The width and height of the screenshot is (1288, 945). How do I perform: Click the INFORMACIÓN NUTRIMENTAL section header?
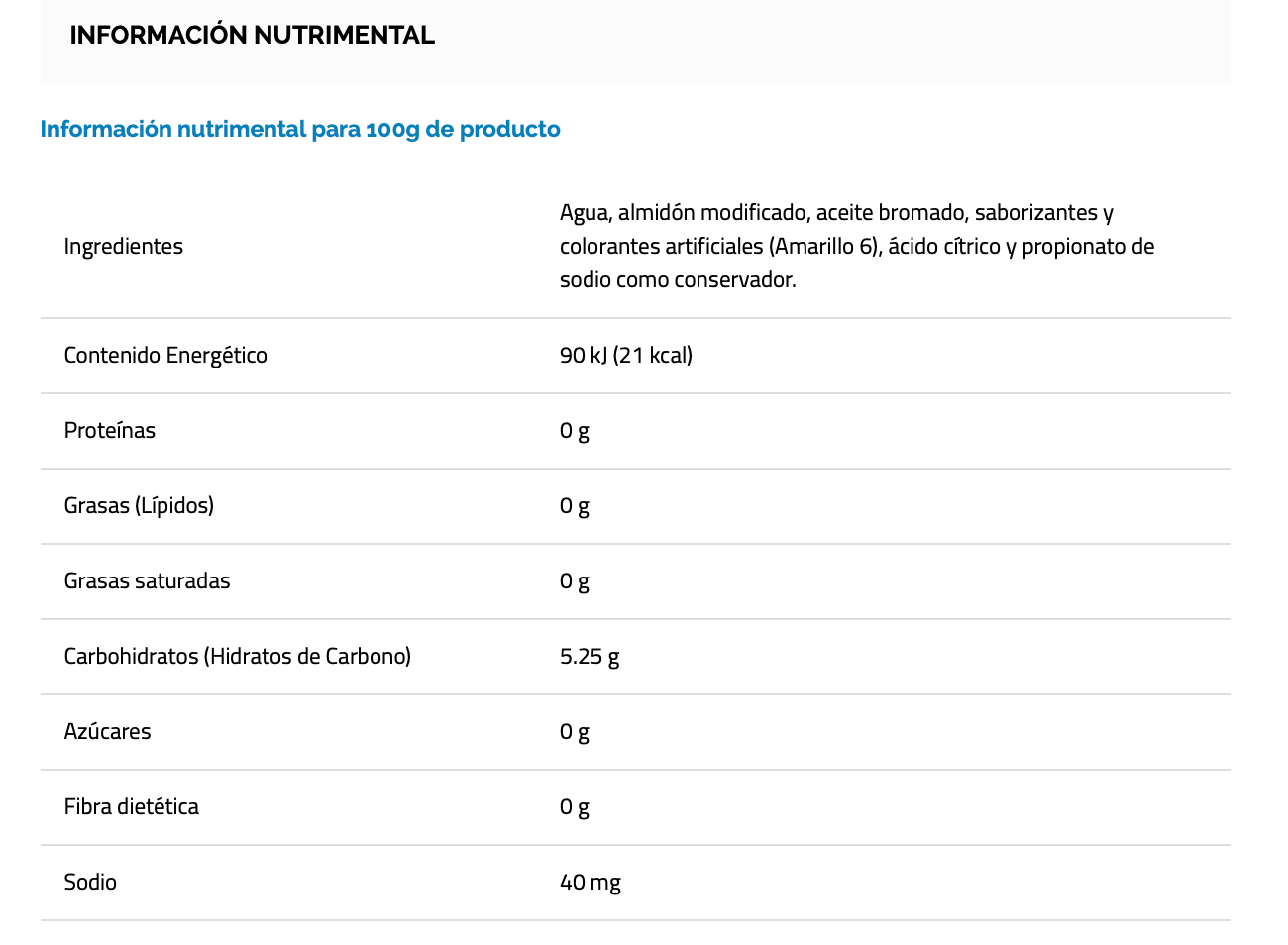pos(252,36)
